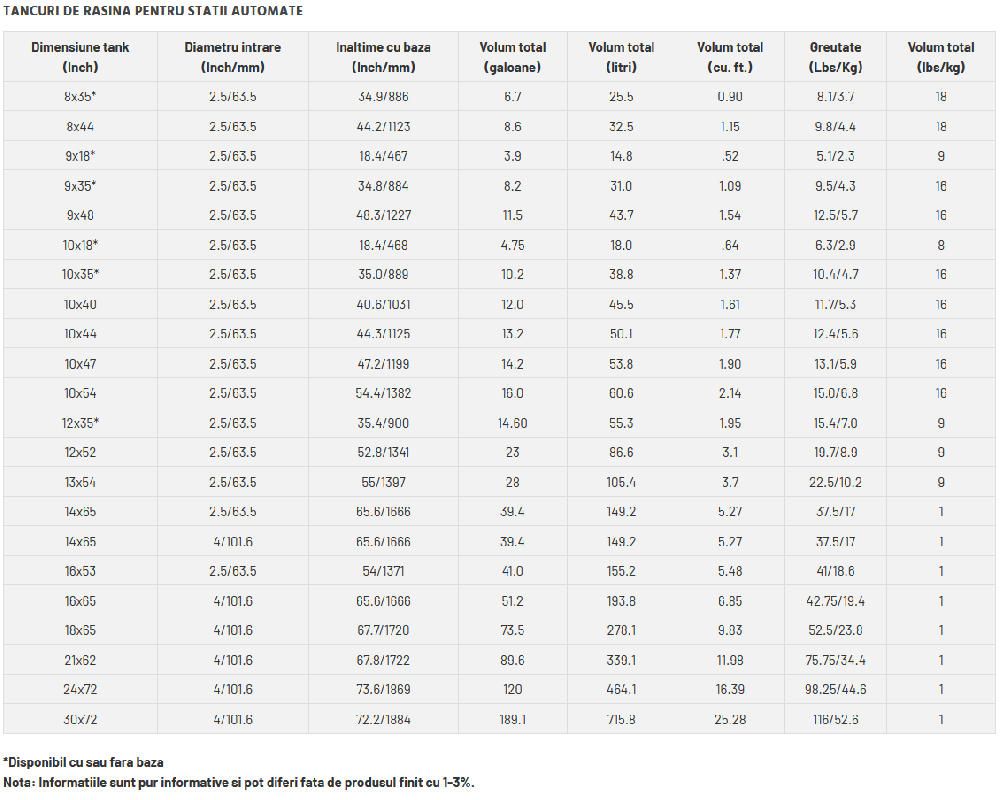Click the 30x72 tank row label
1000x800 pixels.
[80, 719]
